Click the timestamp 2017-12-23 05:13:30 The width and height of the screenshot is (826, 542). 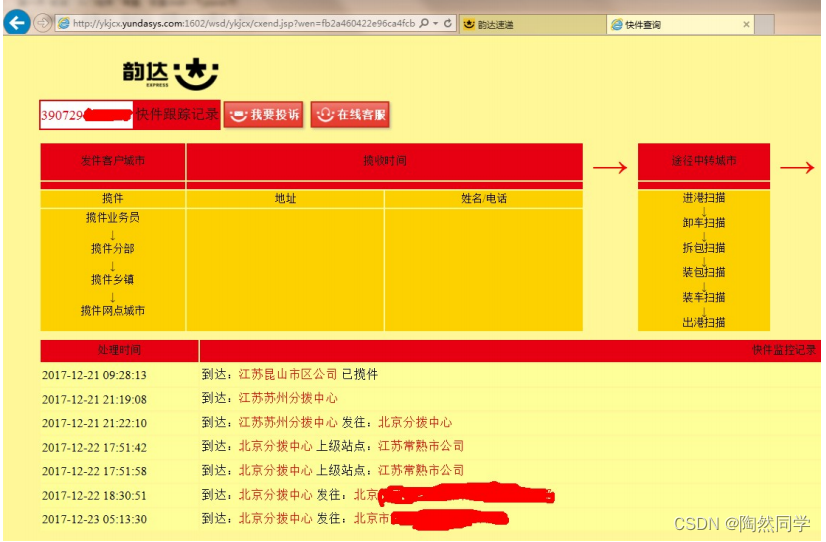[94, 519]
